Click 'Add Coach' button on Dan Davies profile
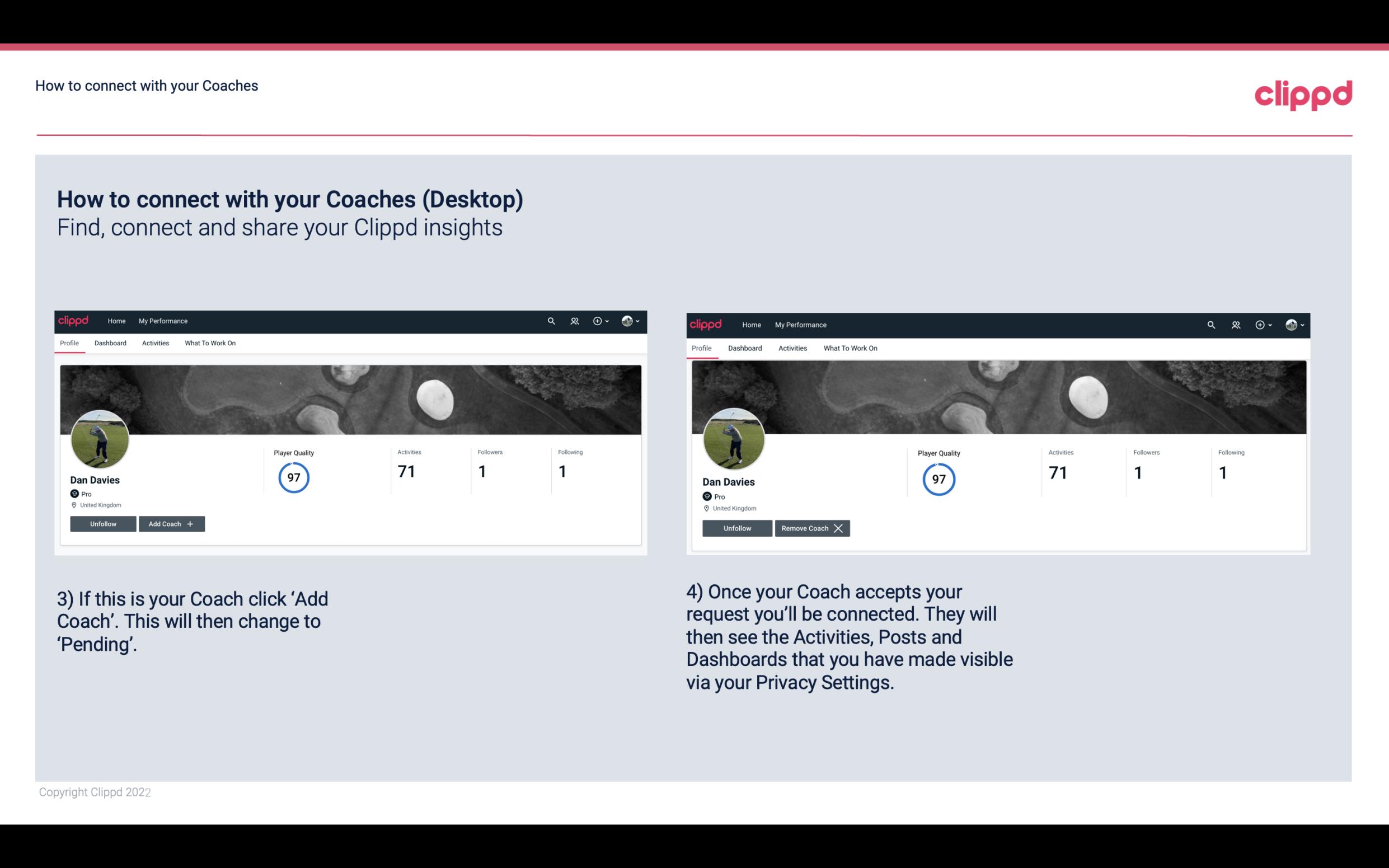This screenshot has height=868, width=1389. (171, 524)
